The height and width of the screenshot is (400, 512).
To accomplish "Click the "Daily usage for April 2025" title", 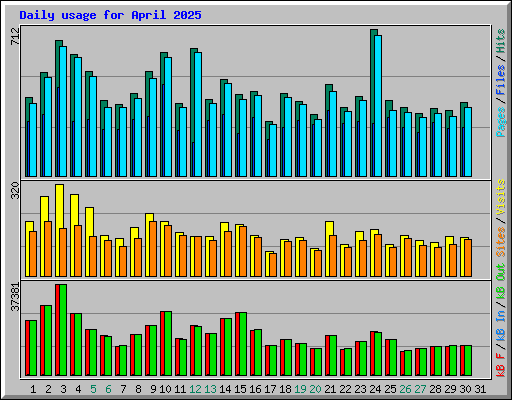I will click(110, 15).
